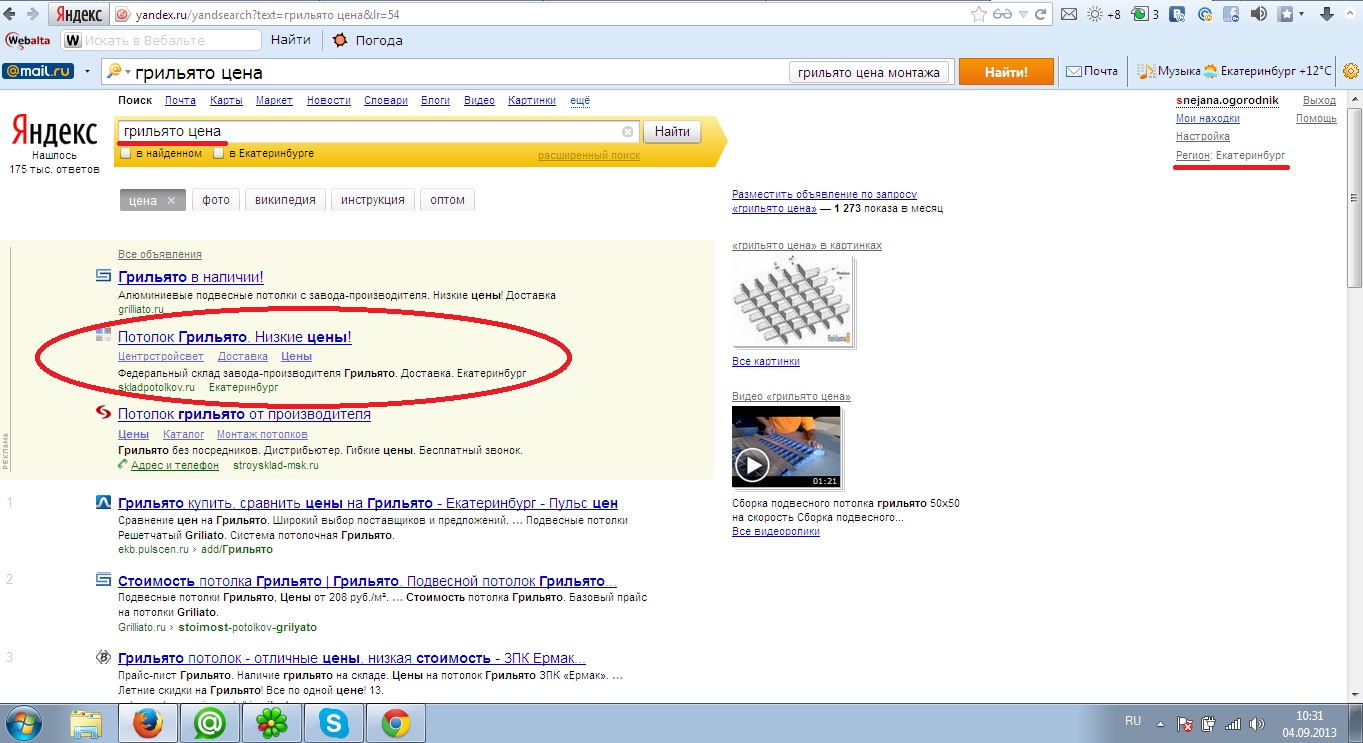This screenshot has height=743, width=1363.
Task: Check the 'в Екатеринбурге' checkbox
Action: (220, 154)
